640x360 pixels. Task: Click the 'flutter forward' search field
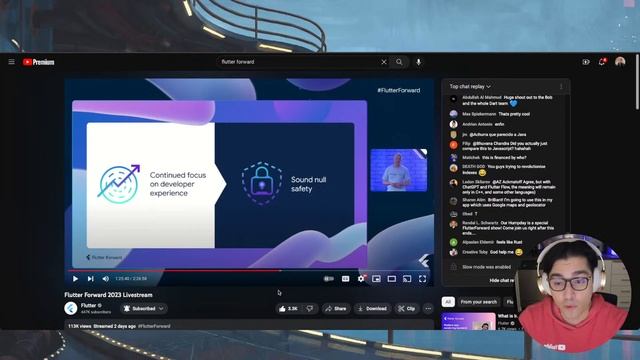tap(298, 62)
